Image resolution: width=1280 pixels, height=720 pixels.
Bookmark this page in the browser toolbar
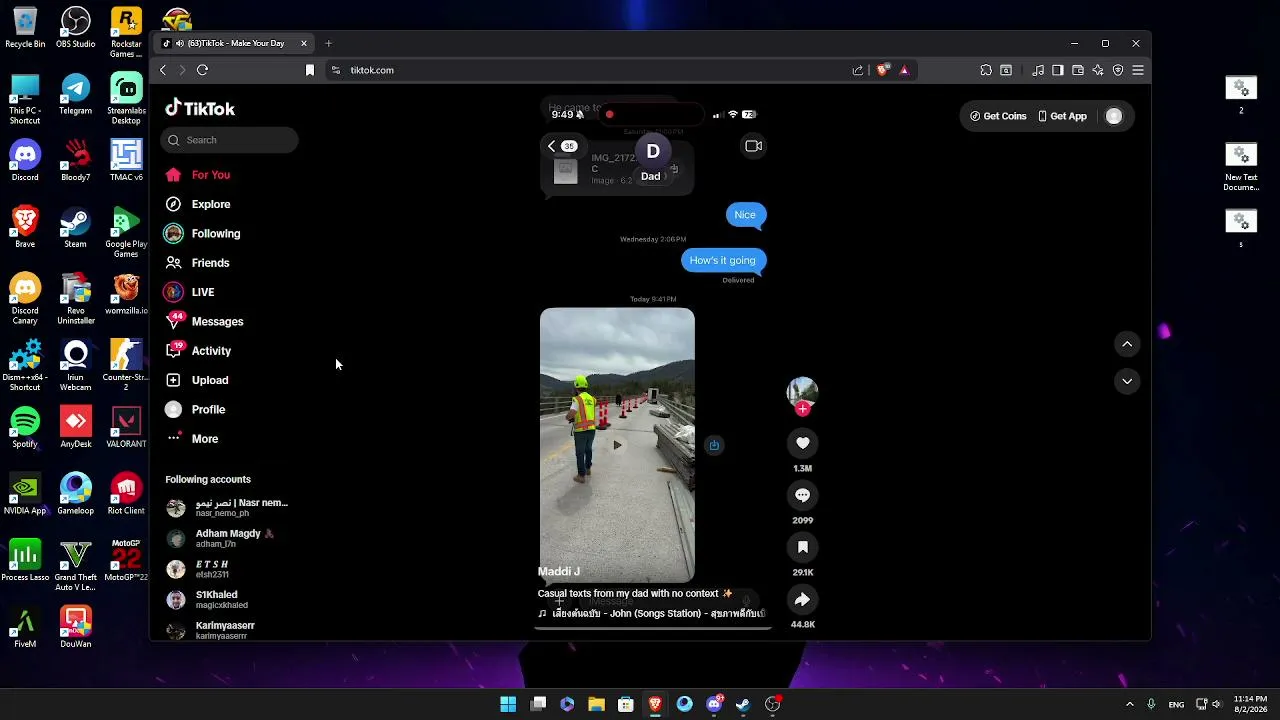click(x=310, y=70)
